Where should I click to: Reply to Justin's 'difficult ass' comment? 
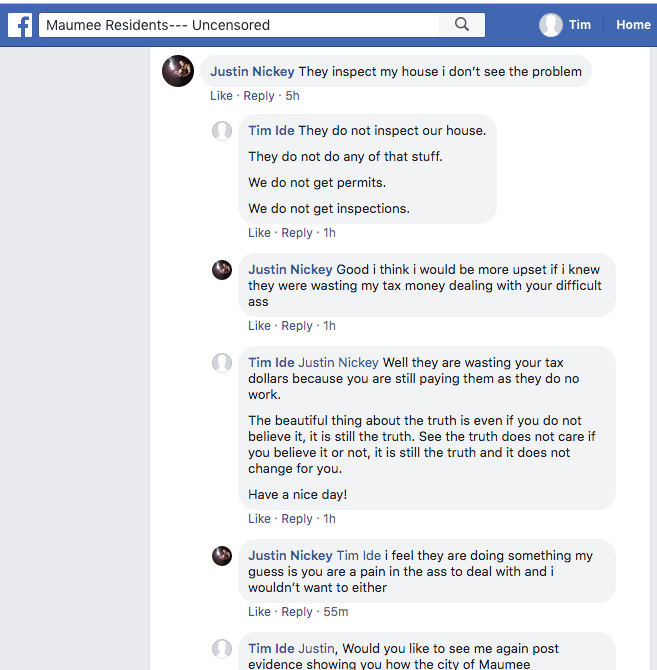(297, 326)
